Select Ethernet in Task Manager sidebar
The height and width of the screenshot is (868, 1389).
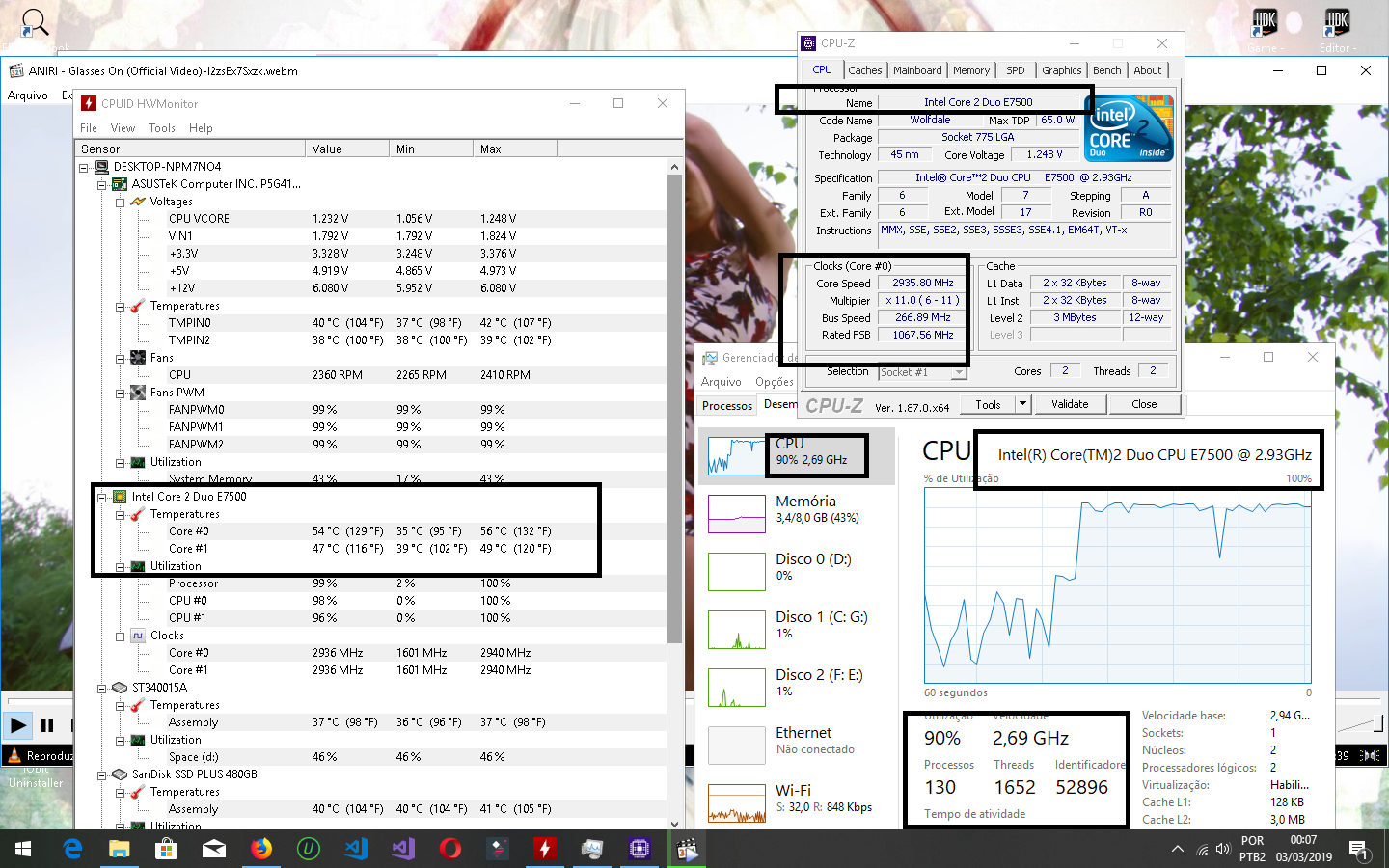pyautogui.click(x=797, y=745)
